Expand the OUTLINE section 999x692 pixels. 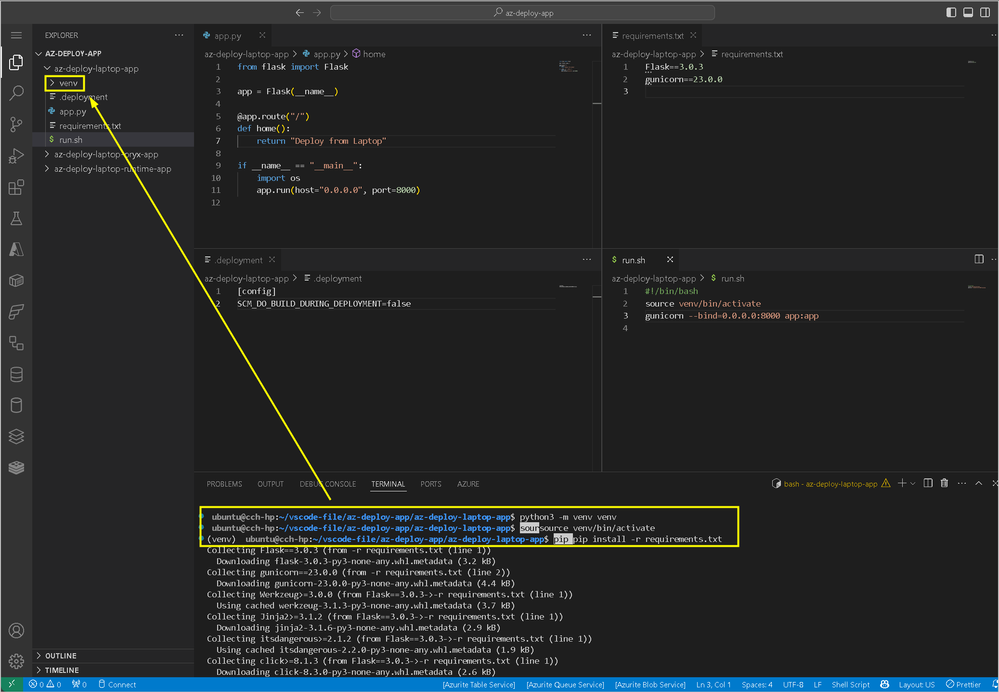pyautogui.click(x=61, y=656)
